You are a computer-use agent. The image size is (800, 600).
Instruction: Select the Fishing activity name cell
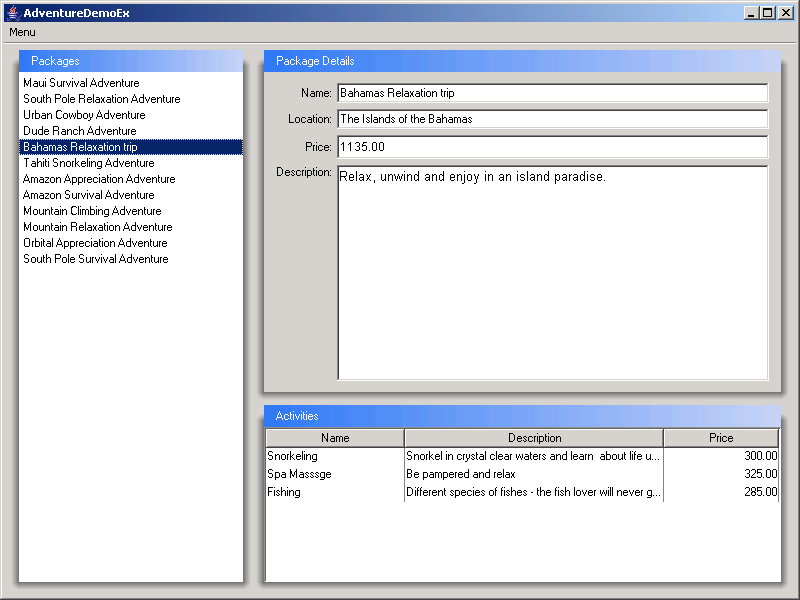(335, 492)
